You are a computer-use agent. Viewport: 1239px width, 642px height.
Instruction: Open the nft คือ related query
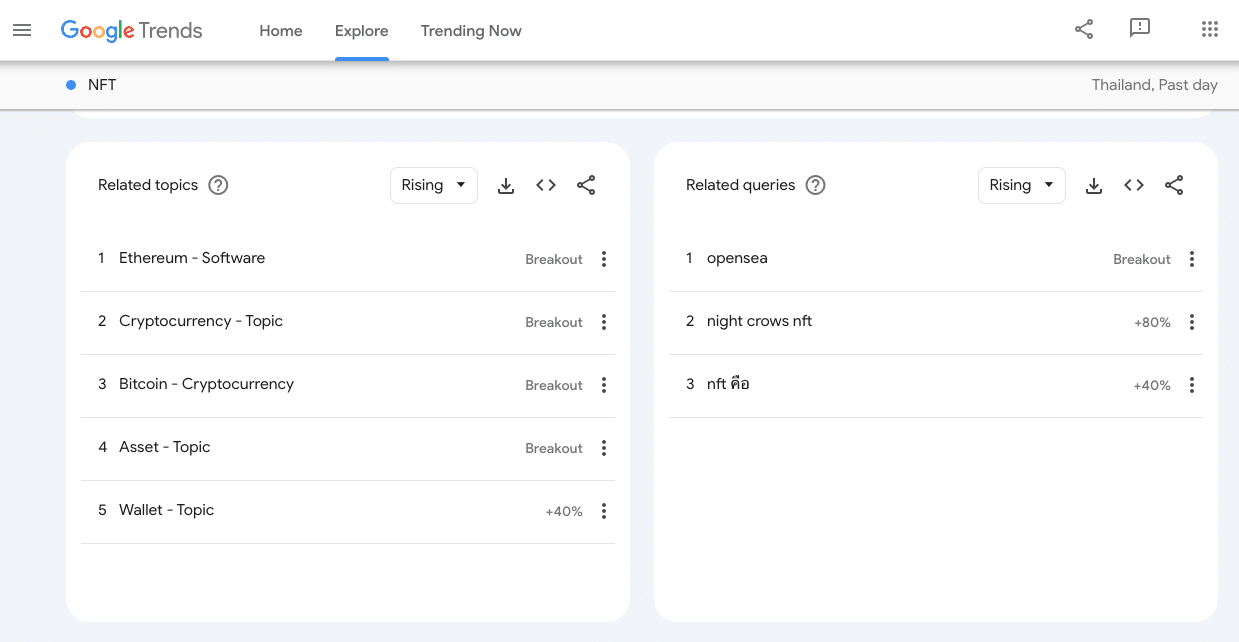(x=728, y=384)
